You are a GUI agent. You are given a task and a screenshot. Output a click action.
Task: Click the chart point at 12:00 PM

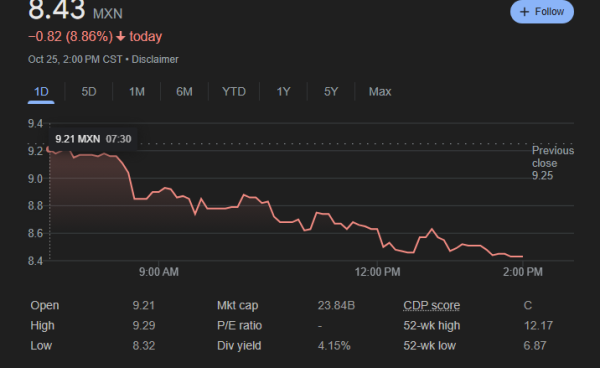click(377, 229)
